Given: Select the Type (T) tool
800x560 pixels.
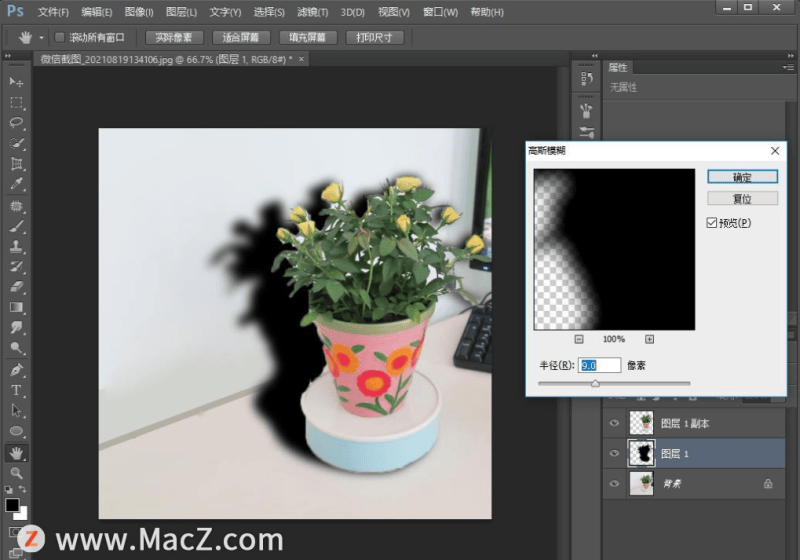Looking at the screenshot, I should [x=17, y=390].
